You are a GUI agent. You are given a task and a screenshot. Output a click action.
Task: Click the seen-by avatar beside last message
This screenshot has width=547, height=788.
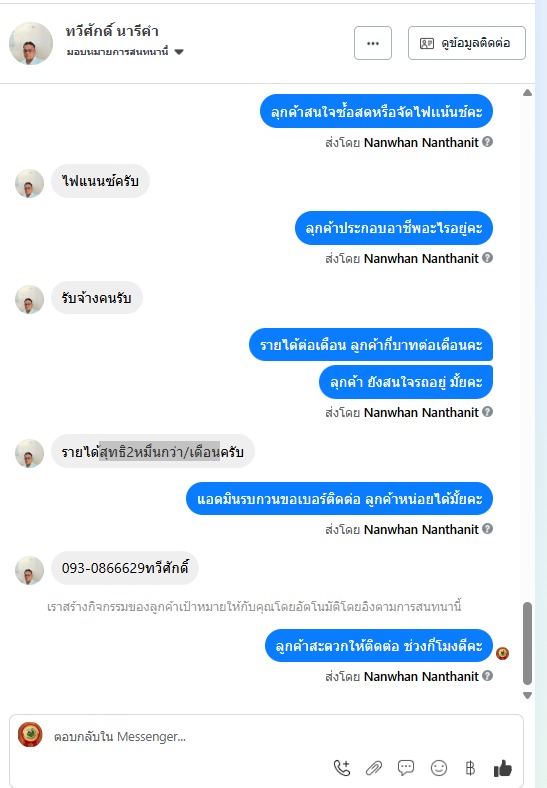tap(502, 653)
